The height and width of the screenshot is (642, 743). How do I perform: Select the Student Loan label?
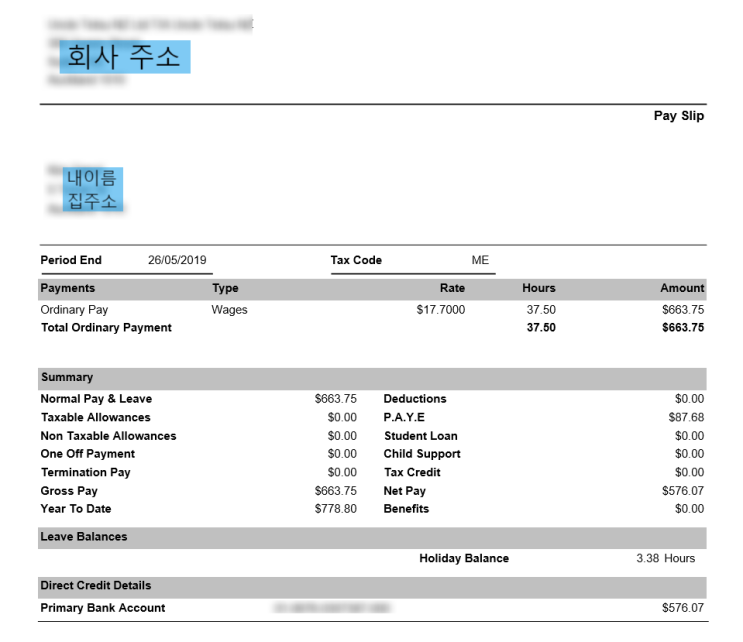(x=421, y=436)
